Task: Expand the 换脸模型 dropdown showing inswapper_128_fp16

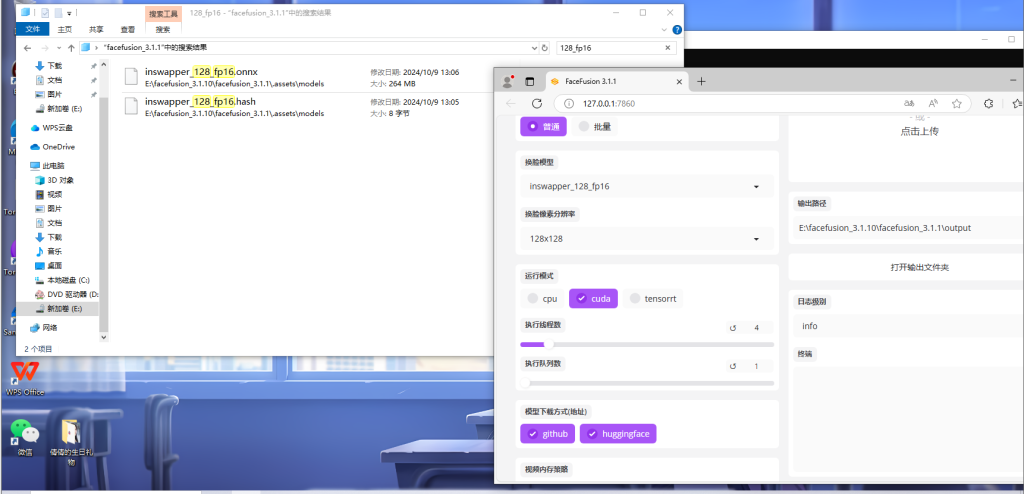Action: click(646, 186)
